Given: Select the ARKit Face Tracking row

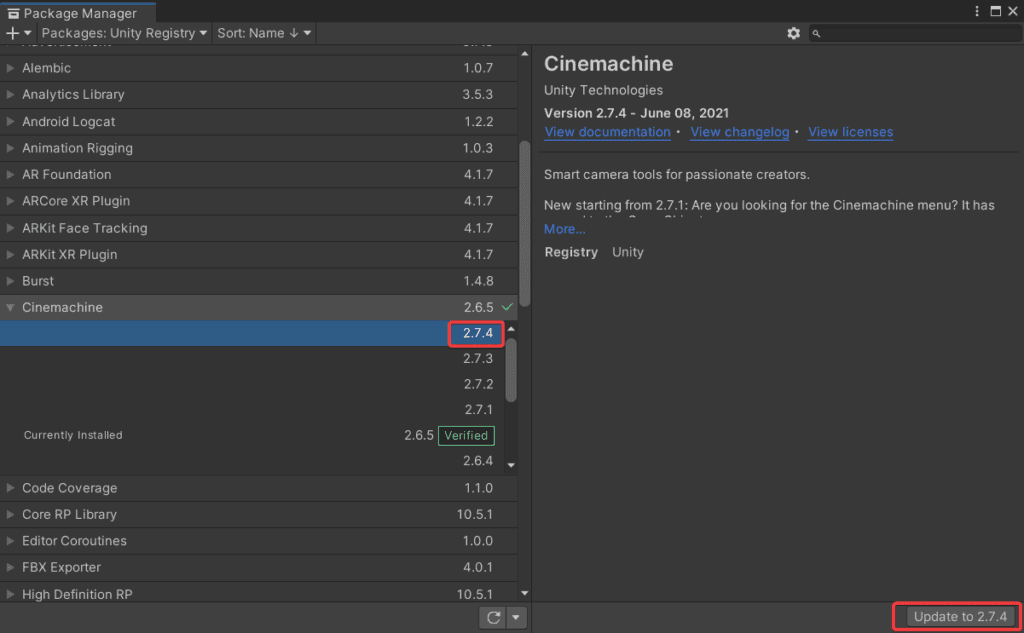Looking at the screenshot, I should (259, 228).
